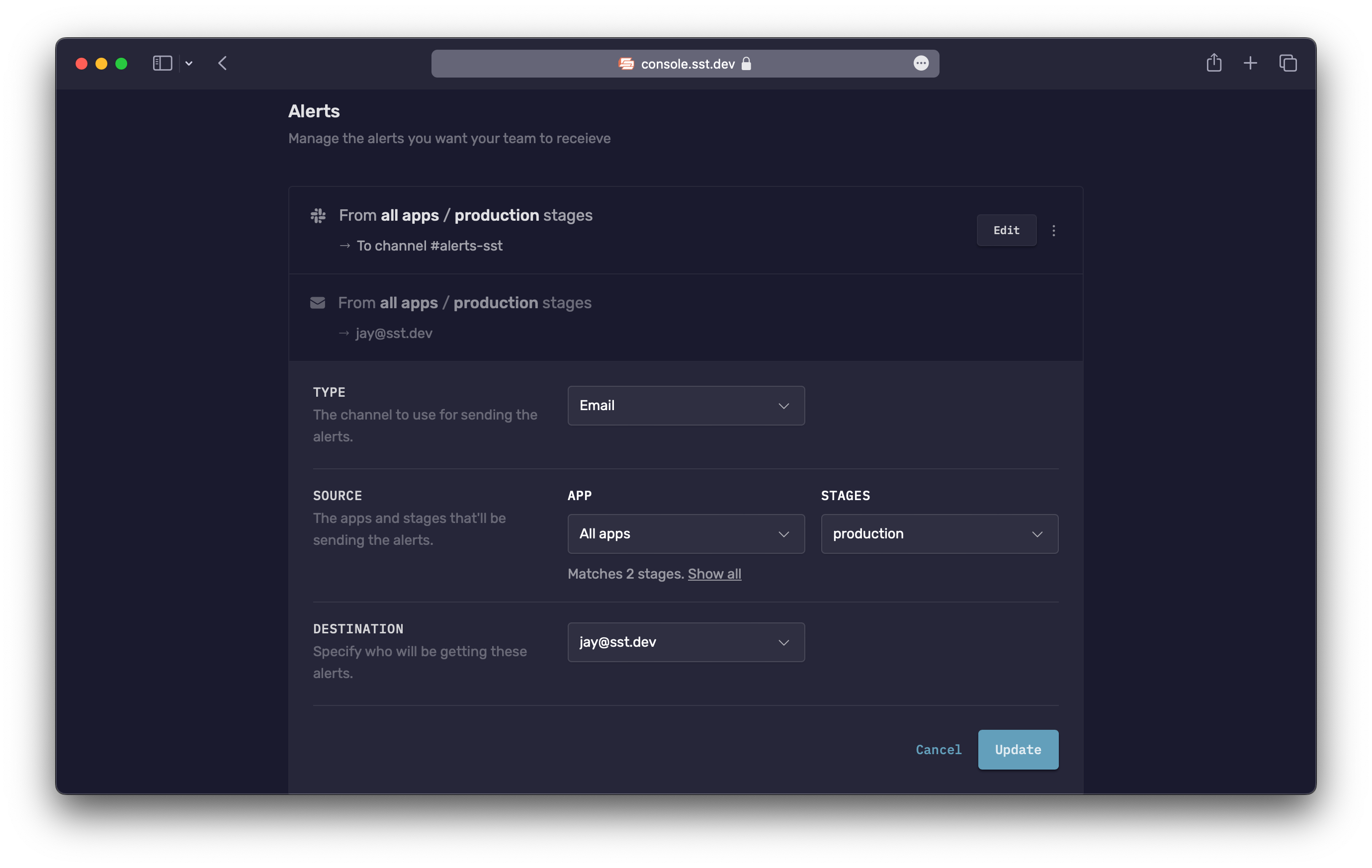The image size is (1372, 868).
Task: Toggle the Safari sidebar icon
Action: coord(163,63)
